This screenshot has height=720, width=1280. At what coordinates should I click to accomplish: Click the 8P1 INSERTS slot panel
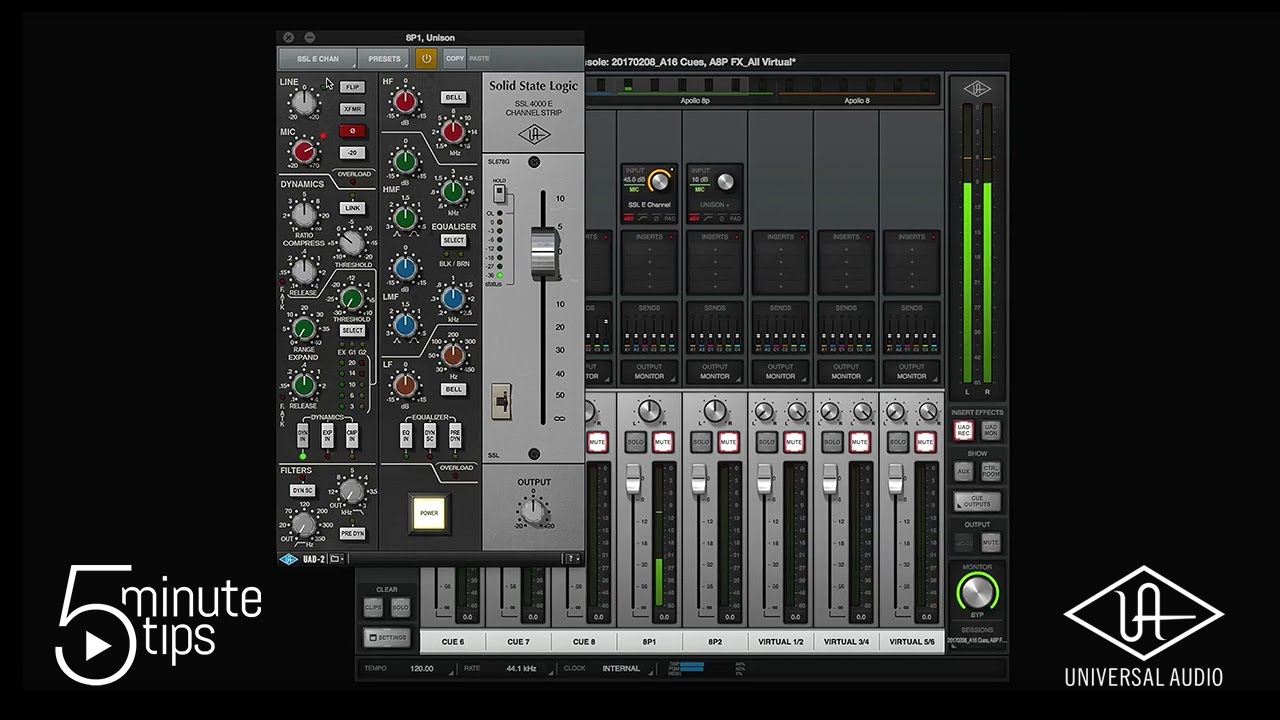650,262
